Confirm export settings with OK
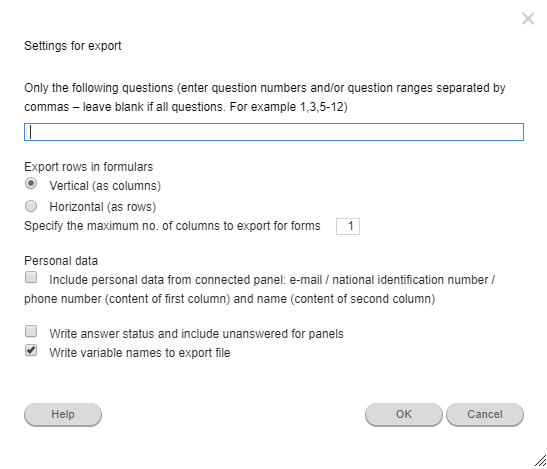The height and width of the screenshot is (469, 547). click(404, 415)
